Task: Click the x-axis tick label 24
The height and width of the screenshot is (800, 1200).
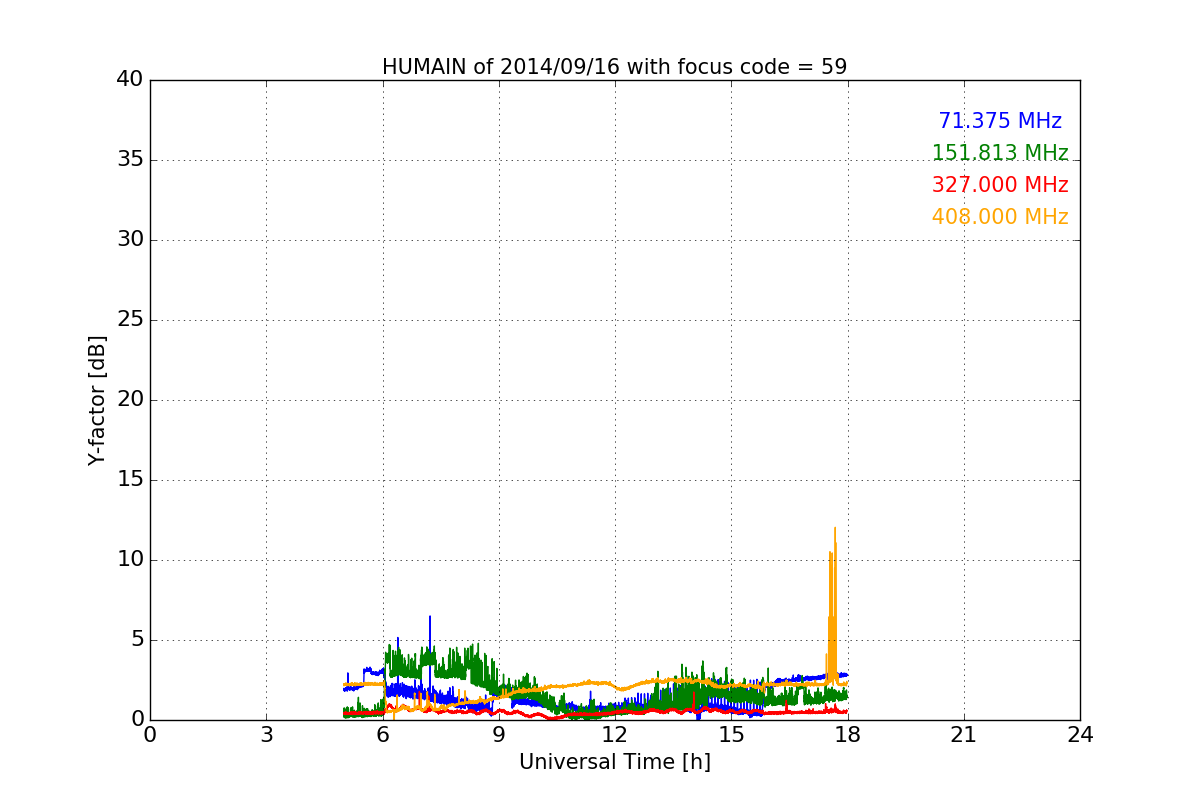Action: [1080, 734]
